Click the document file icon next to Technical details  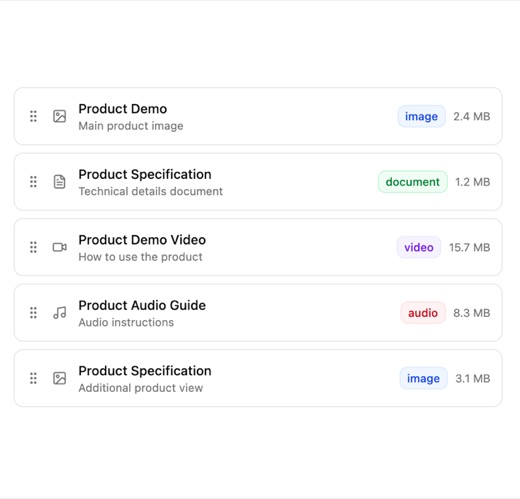click(x=60, y=182)
